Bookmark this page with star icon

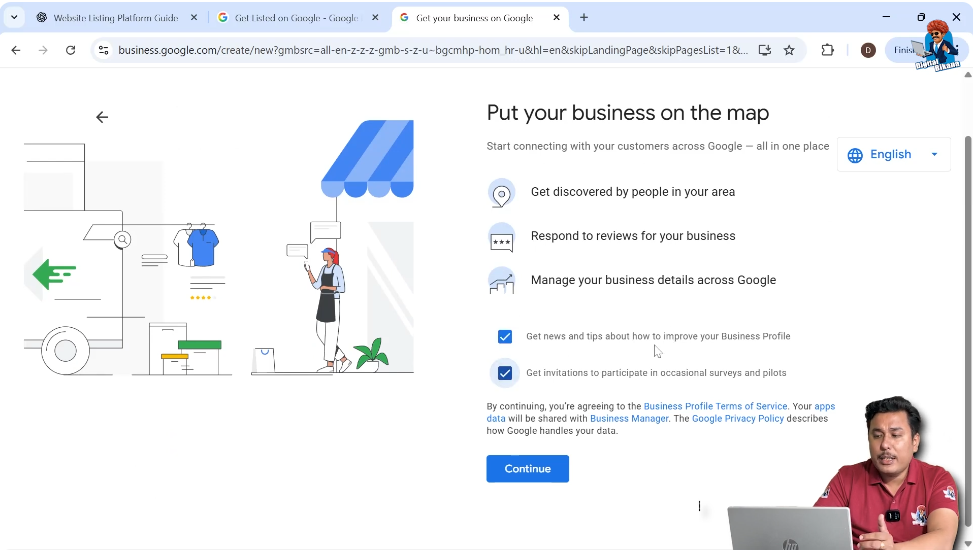coord(789,50)
